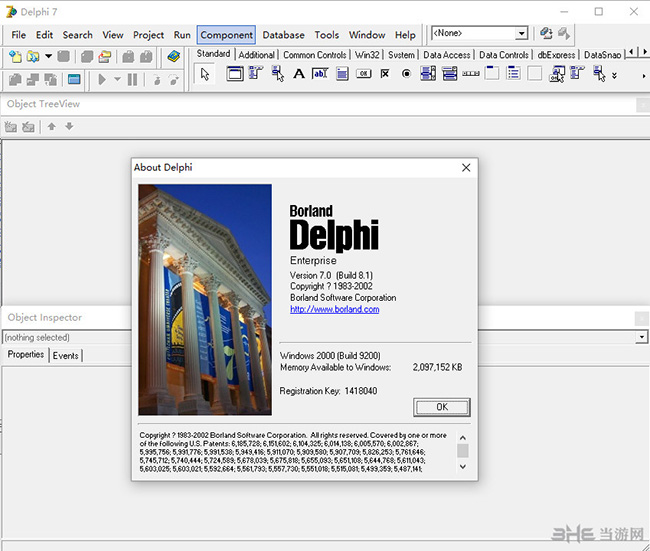The height and width of the screenshot is (551, 650).
Task: Click the copyright text scroll up arrow
Action: (463, 438)
